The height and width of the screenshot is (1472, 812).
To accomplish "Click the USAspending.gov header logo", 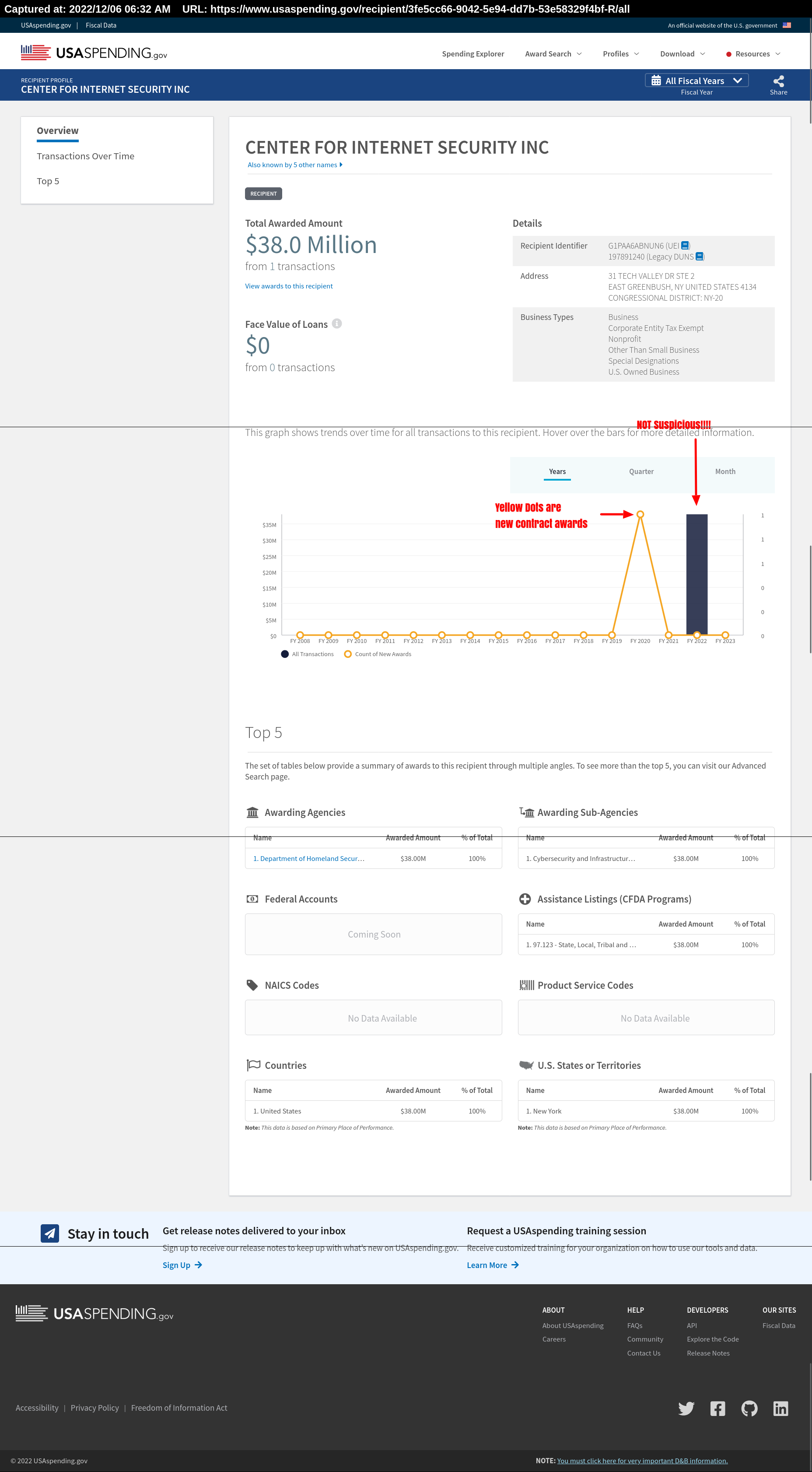I will click(94, 53).
